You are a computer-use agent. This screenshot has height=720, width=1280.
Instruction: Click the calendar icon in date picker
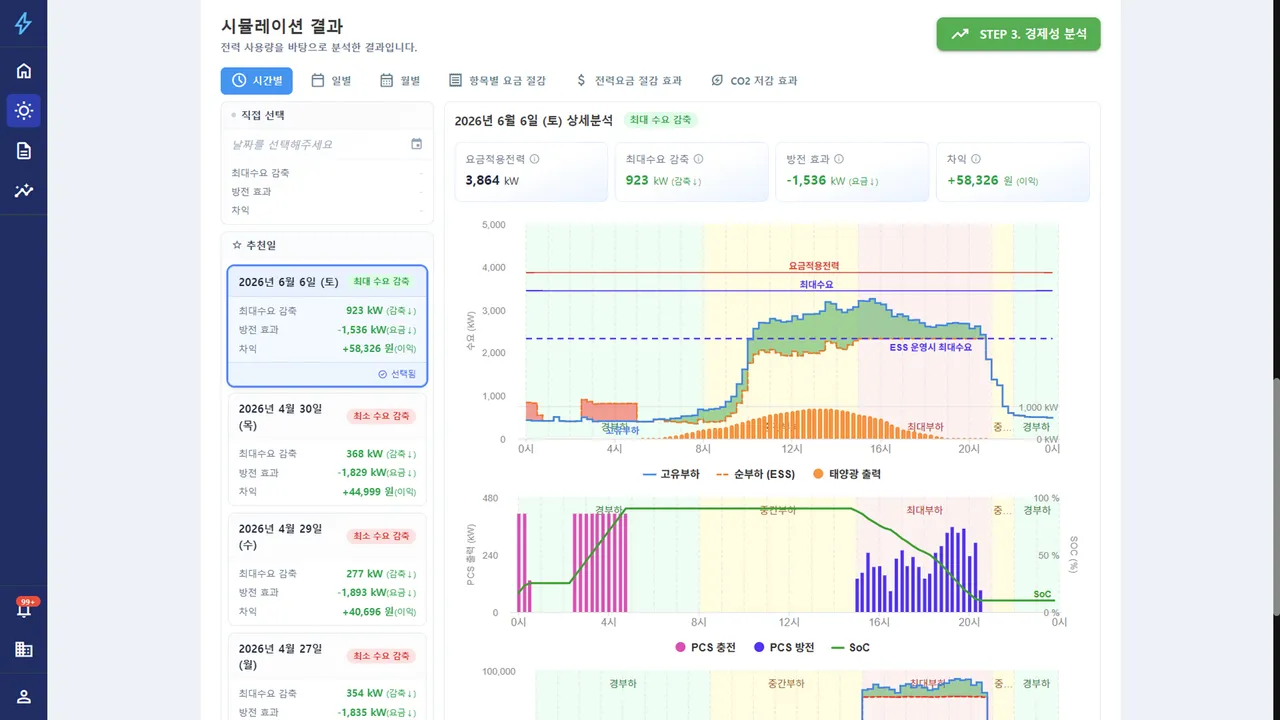[x=416, y=144]
